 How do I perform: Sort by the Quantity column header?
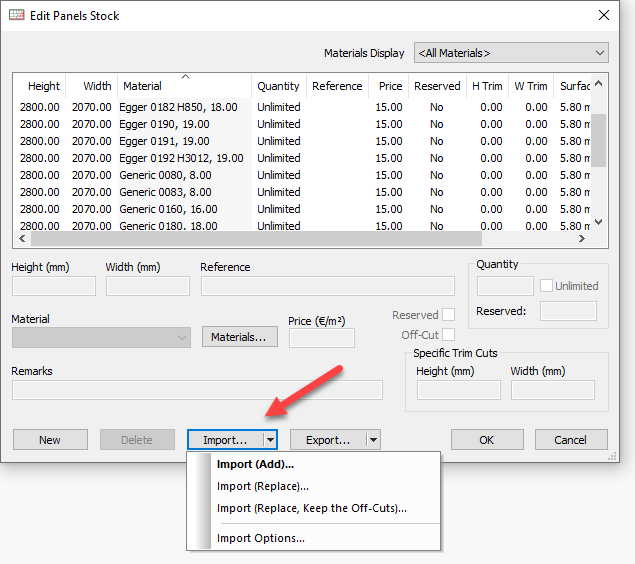(x=278, y=86)
